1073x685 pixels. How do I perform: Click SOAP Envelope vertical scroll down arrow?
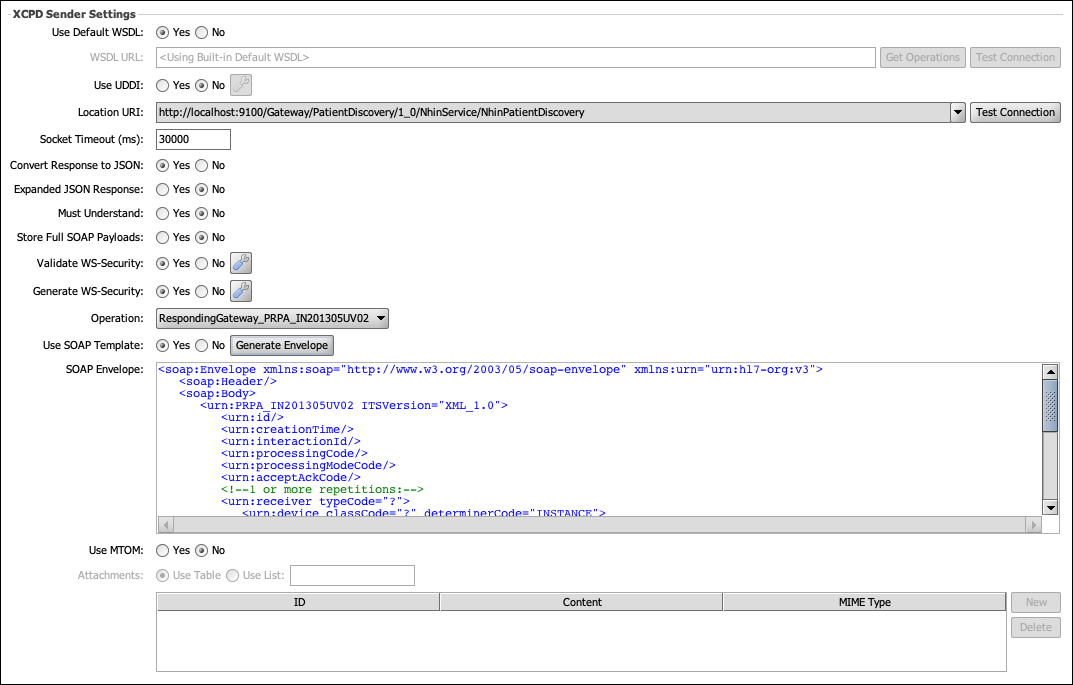coord(1050,507)
